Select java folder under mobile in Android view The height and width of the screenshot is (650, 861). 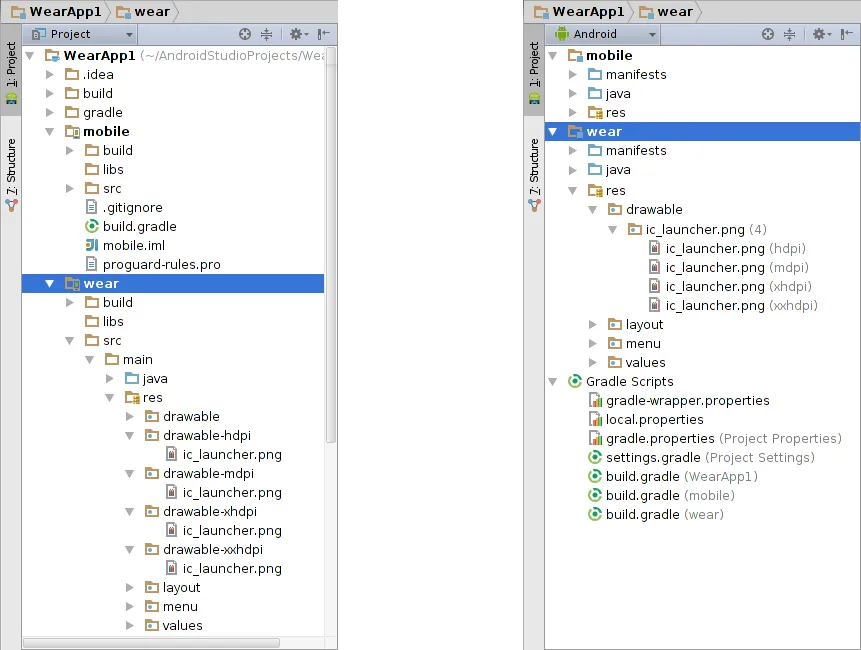(609, 93)
